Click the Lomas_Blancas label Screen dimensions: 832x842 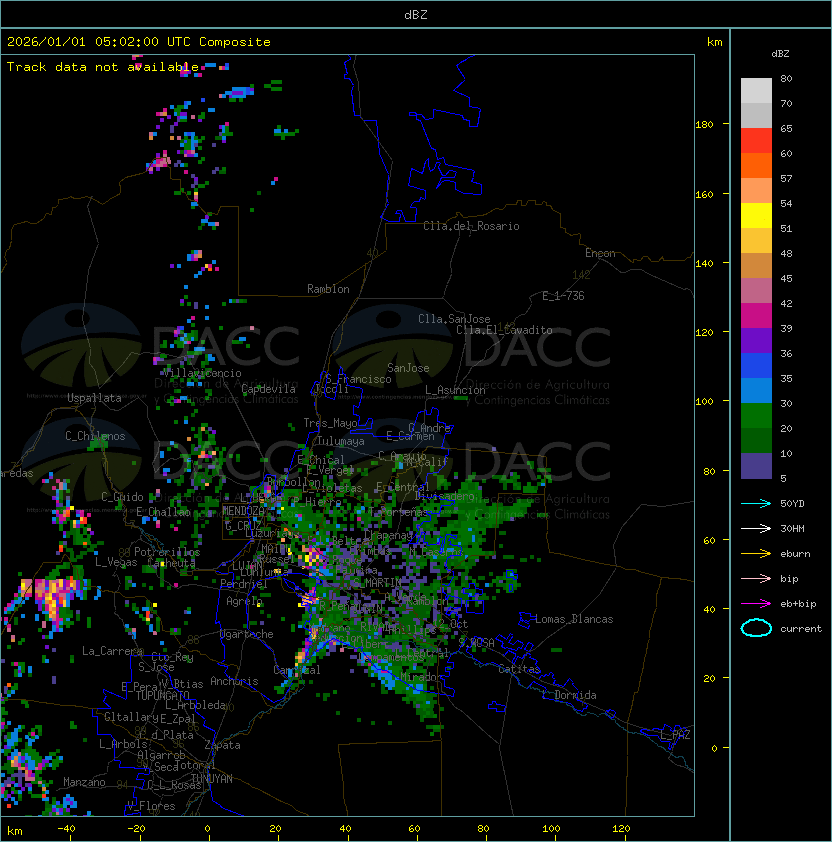click(574, 619)
